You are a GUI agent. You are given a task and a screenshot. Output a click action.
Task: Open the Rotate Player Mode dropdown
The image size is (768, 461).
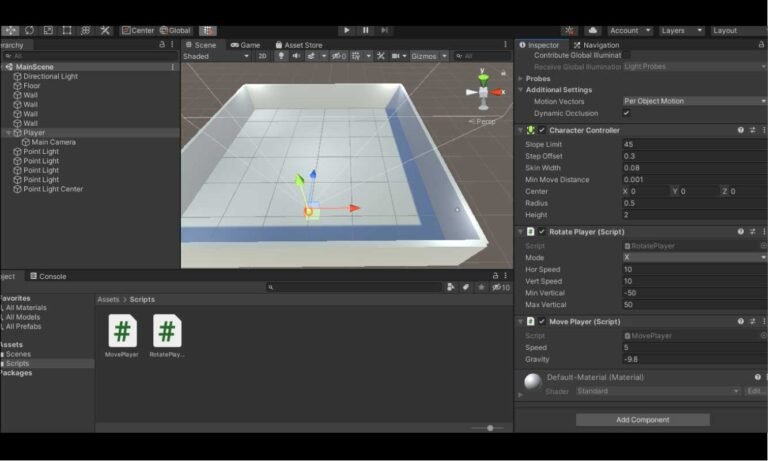click(695, 257)
